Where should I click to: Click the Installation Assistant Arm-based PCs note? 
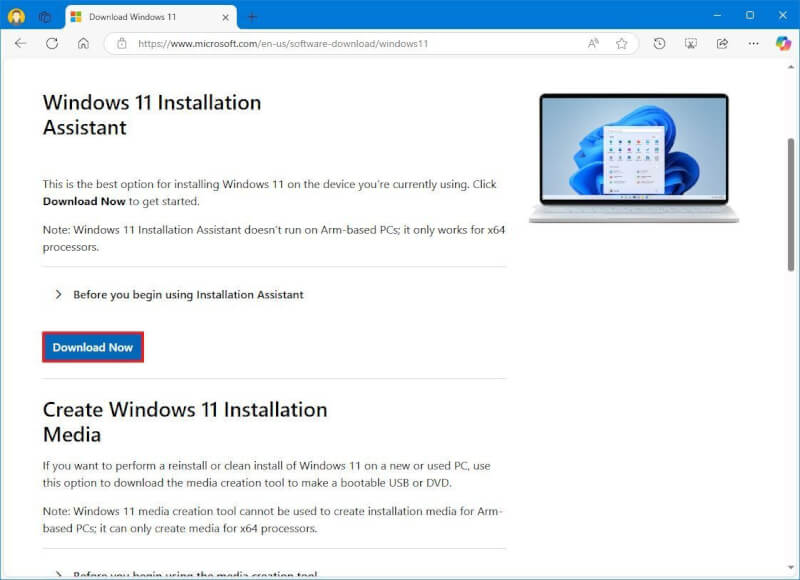274,238
